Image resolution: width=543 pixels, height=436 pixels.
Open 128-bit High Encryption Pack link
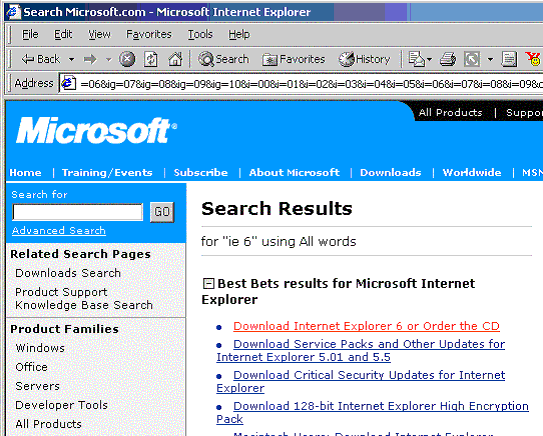373,412
